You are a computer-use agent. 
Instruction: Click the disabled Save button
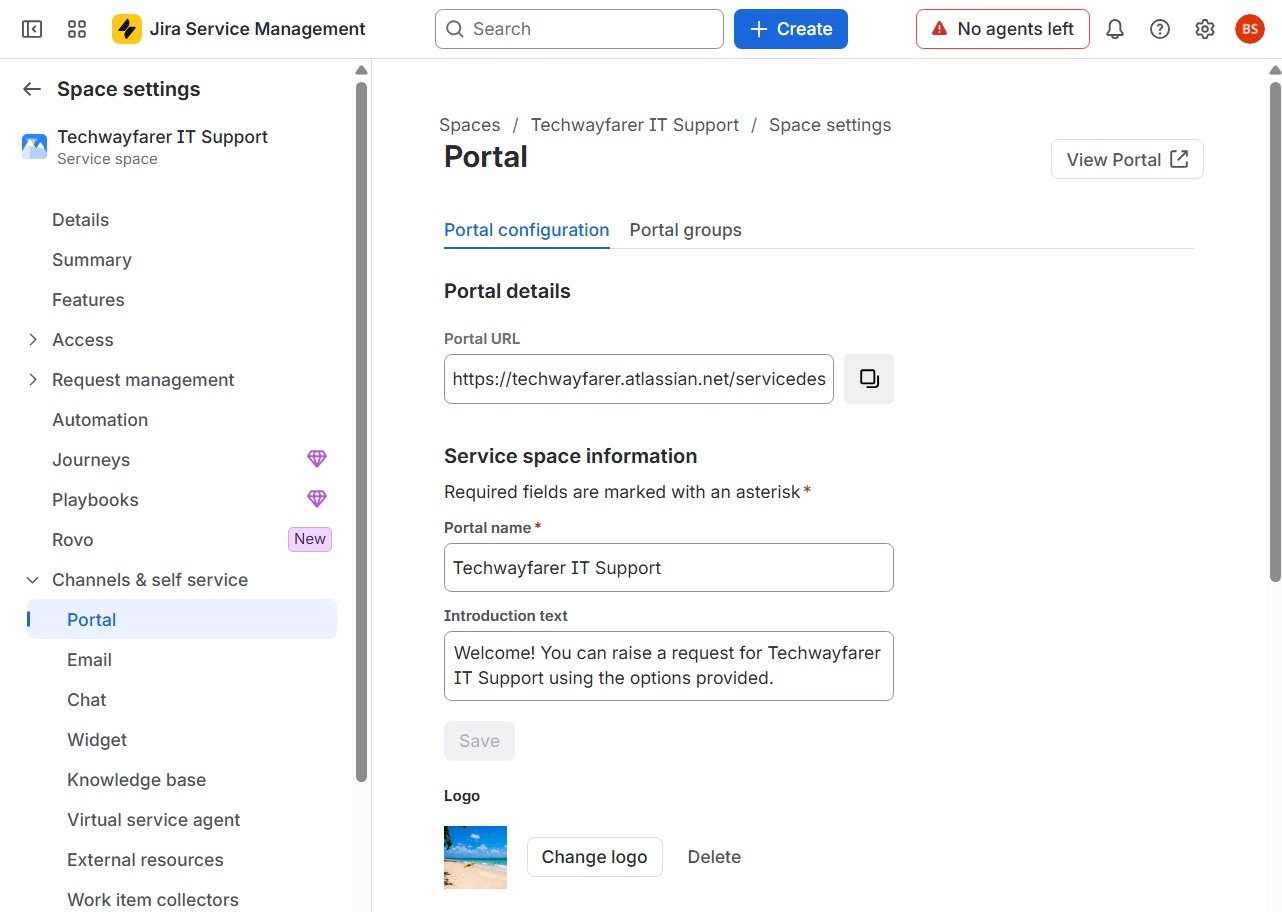(479, 741)
